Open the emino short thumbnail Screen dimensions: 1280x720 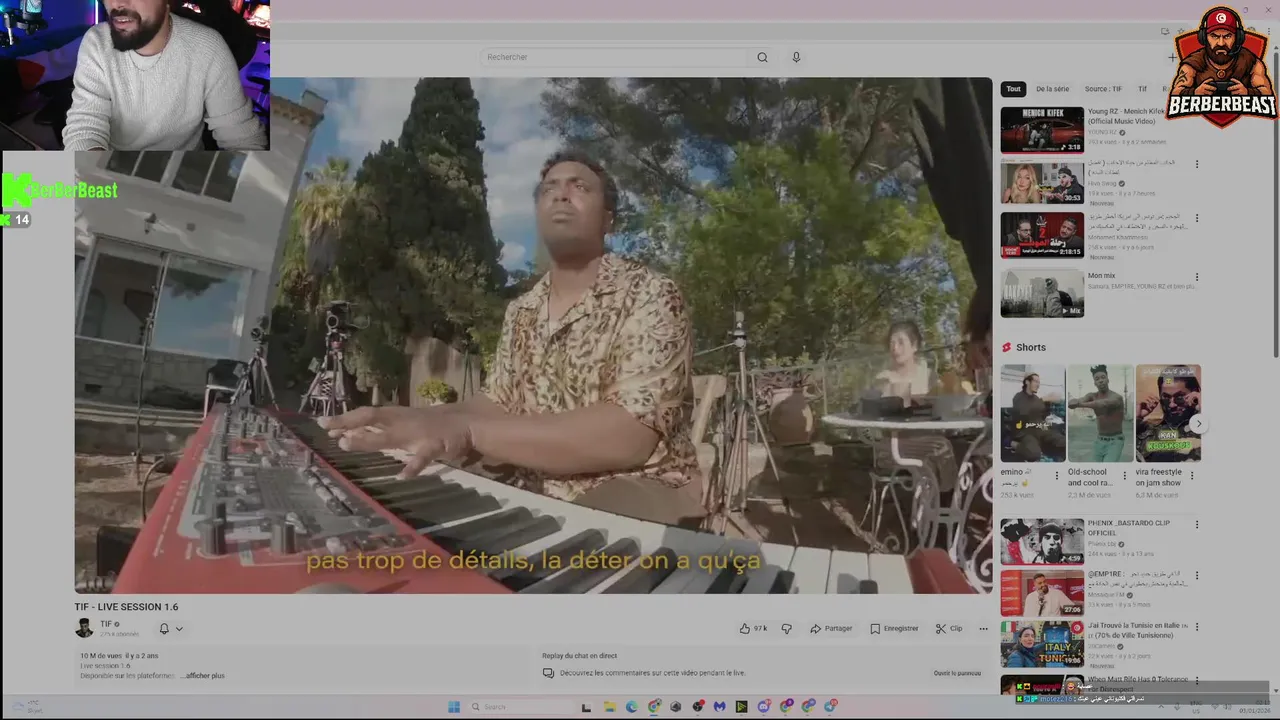tap(1032, 413)
